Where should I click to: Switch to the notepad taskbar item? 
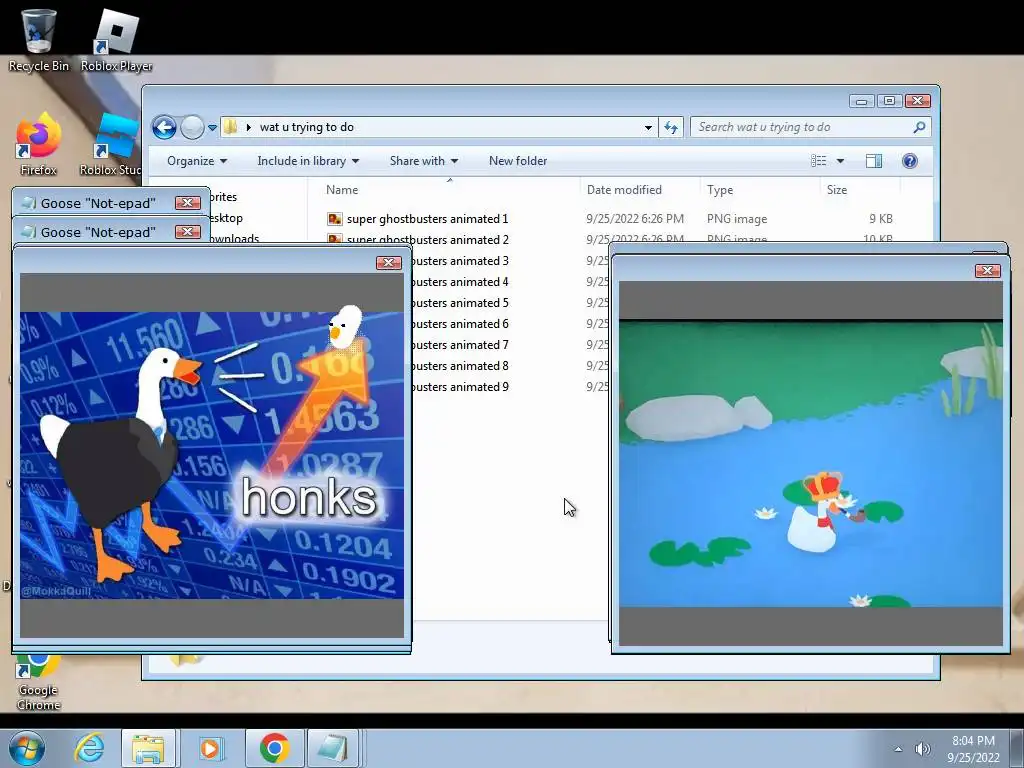(333, 748)
